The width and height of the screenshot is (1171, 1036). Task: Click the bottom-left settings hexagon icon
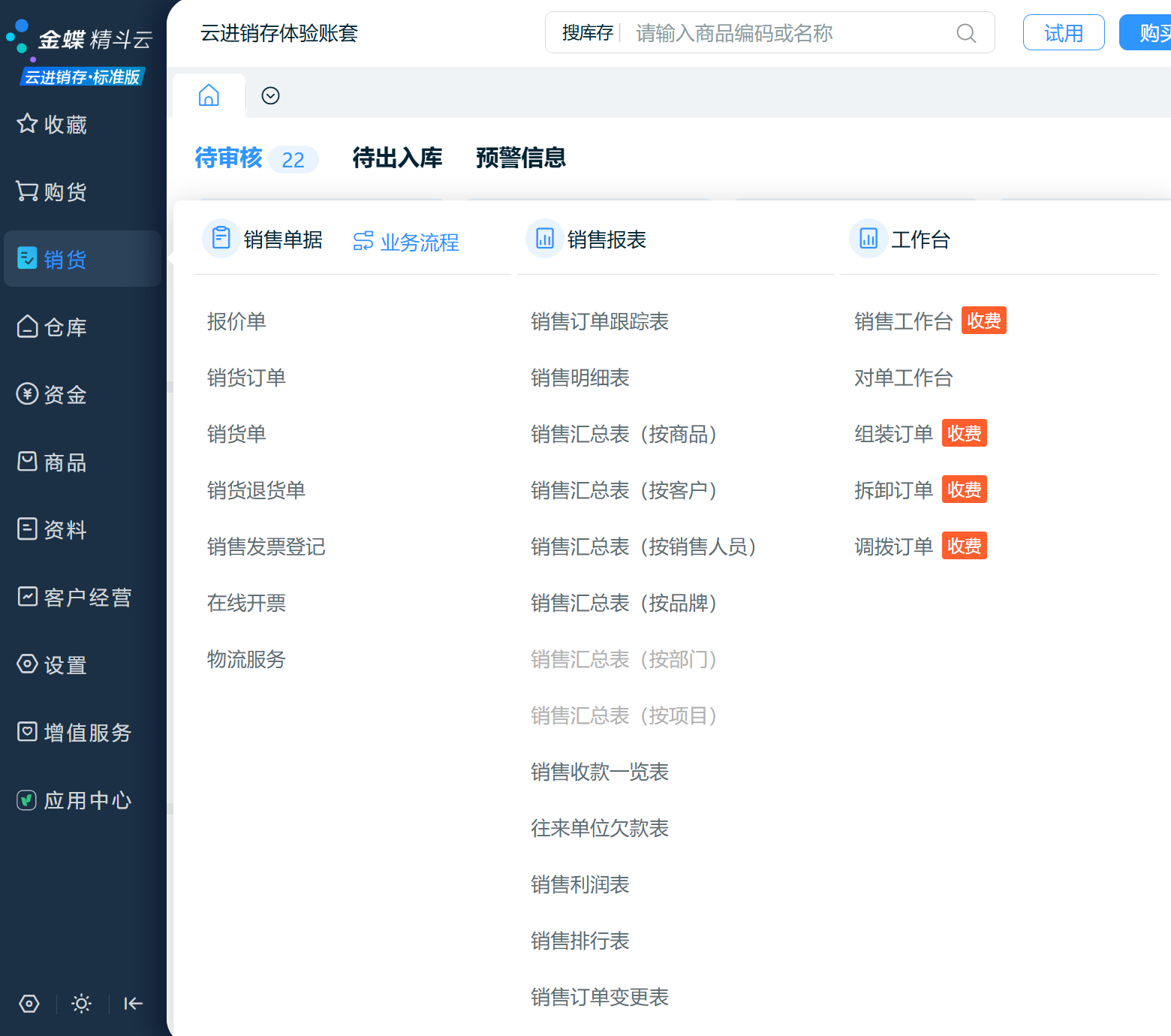[x=29, y=1003]
